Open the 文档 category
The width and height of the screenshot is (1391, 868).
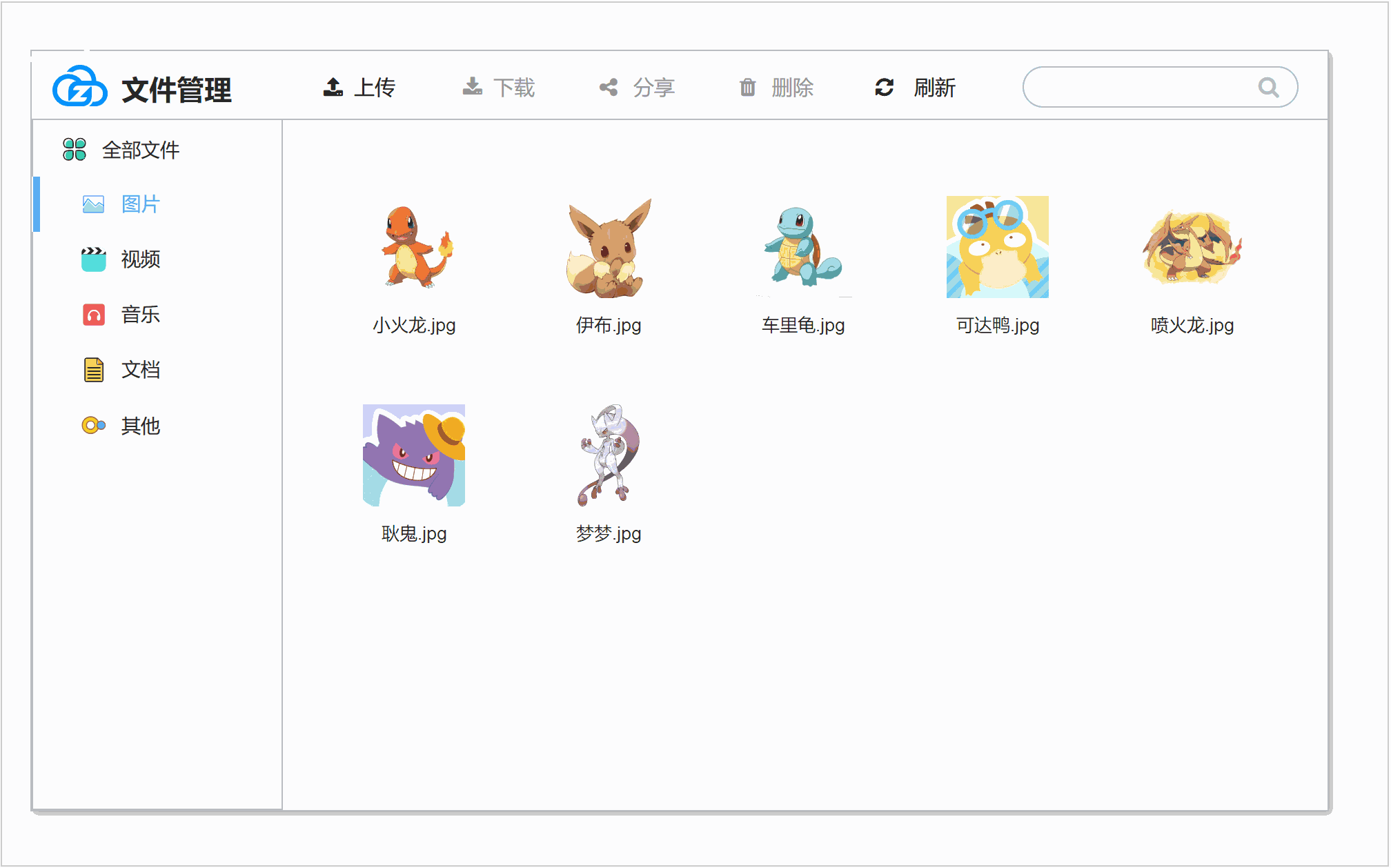point(141,370)
